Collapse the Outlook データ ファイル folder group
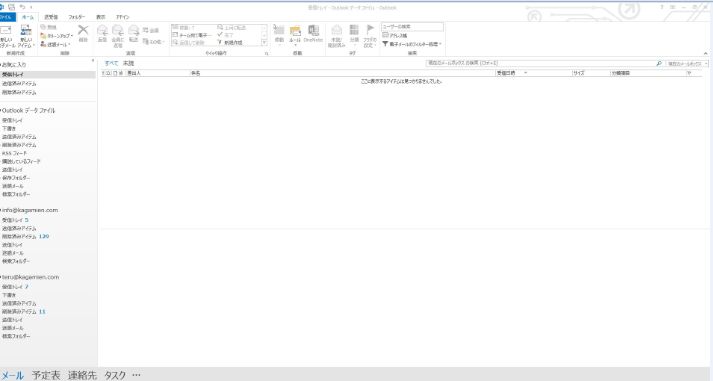 pos(1,110)
